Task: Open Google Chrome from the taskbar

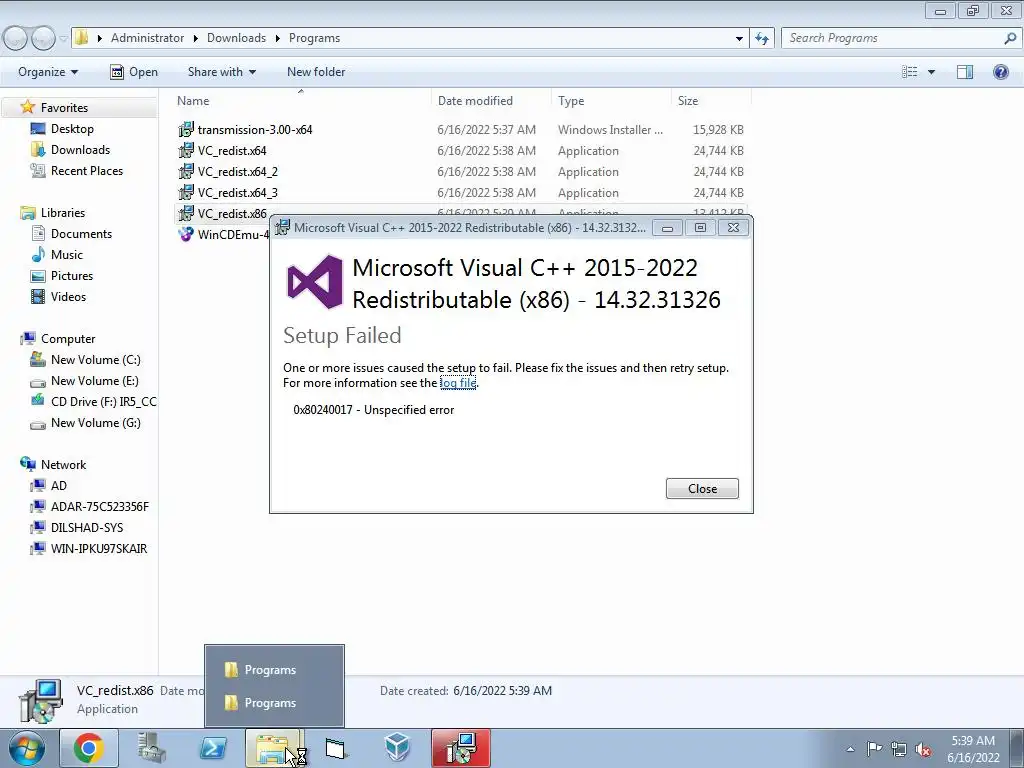Action: pyautogui.click(x=89, y=748)
